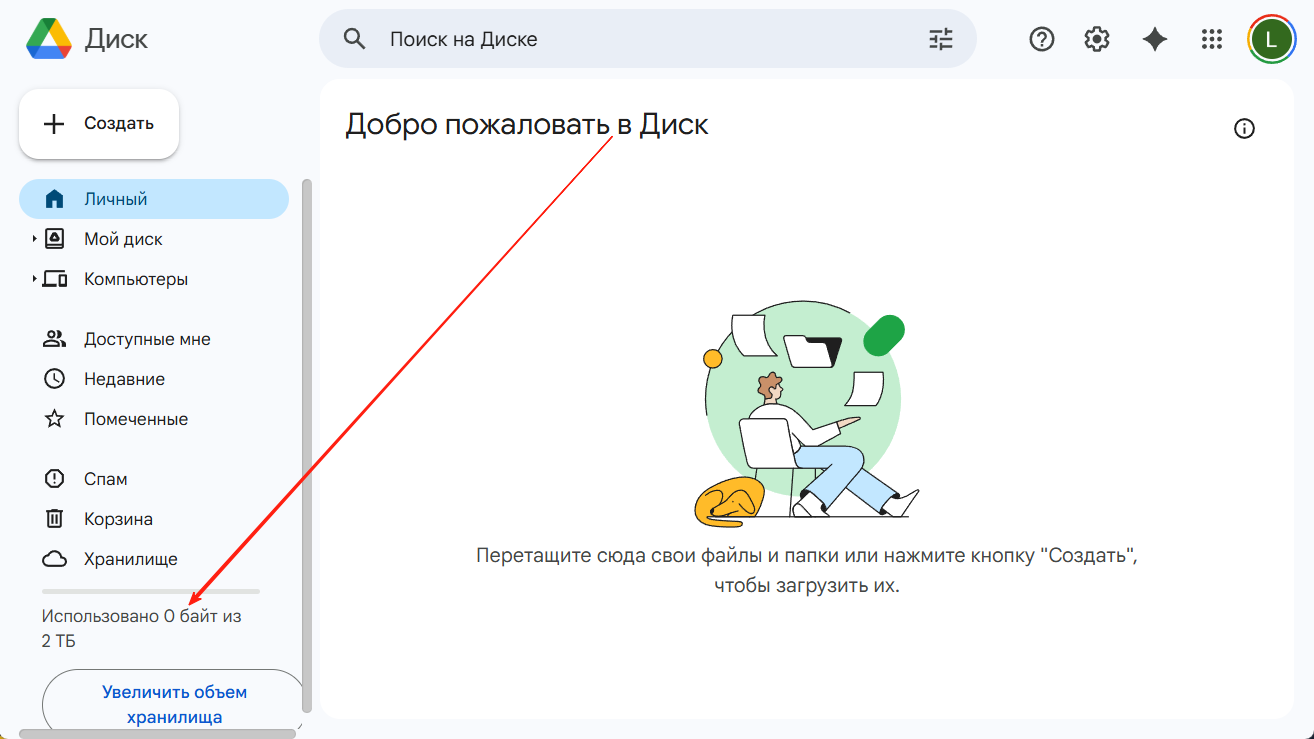1314x739 pixels.
Task: Open the Settings gear menu
Action: 1097,39
